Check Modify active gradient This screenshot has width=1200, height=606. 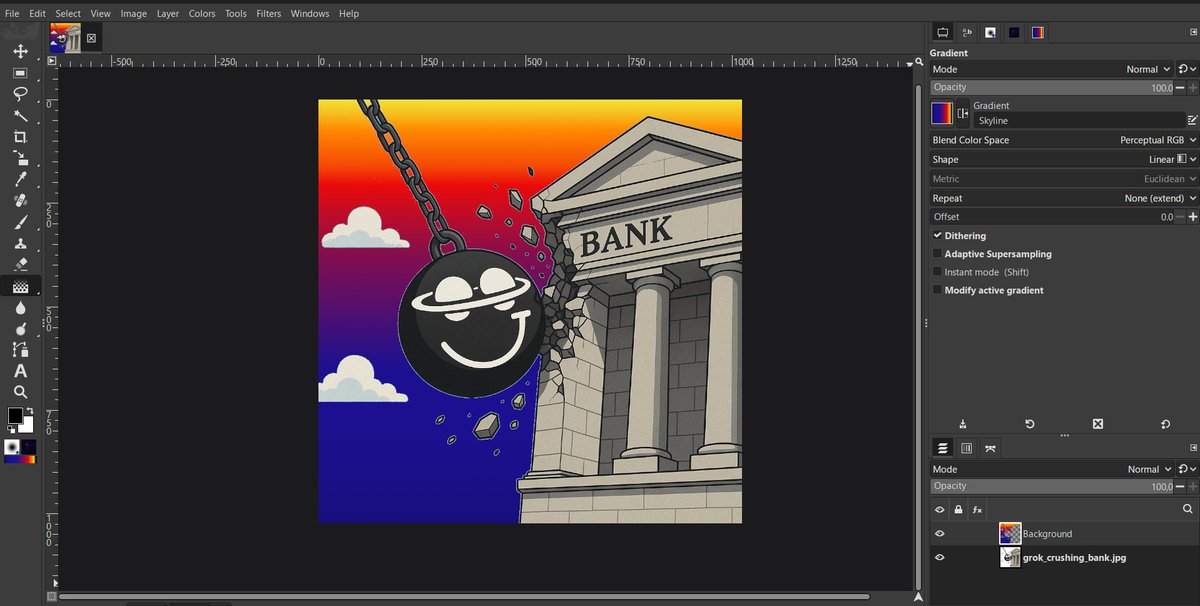point(937,290)
